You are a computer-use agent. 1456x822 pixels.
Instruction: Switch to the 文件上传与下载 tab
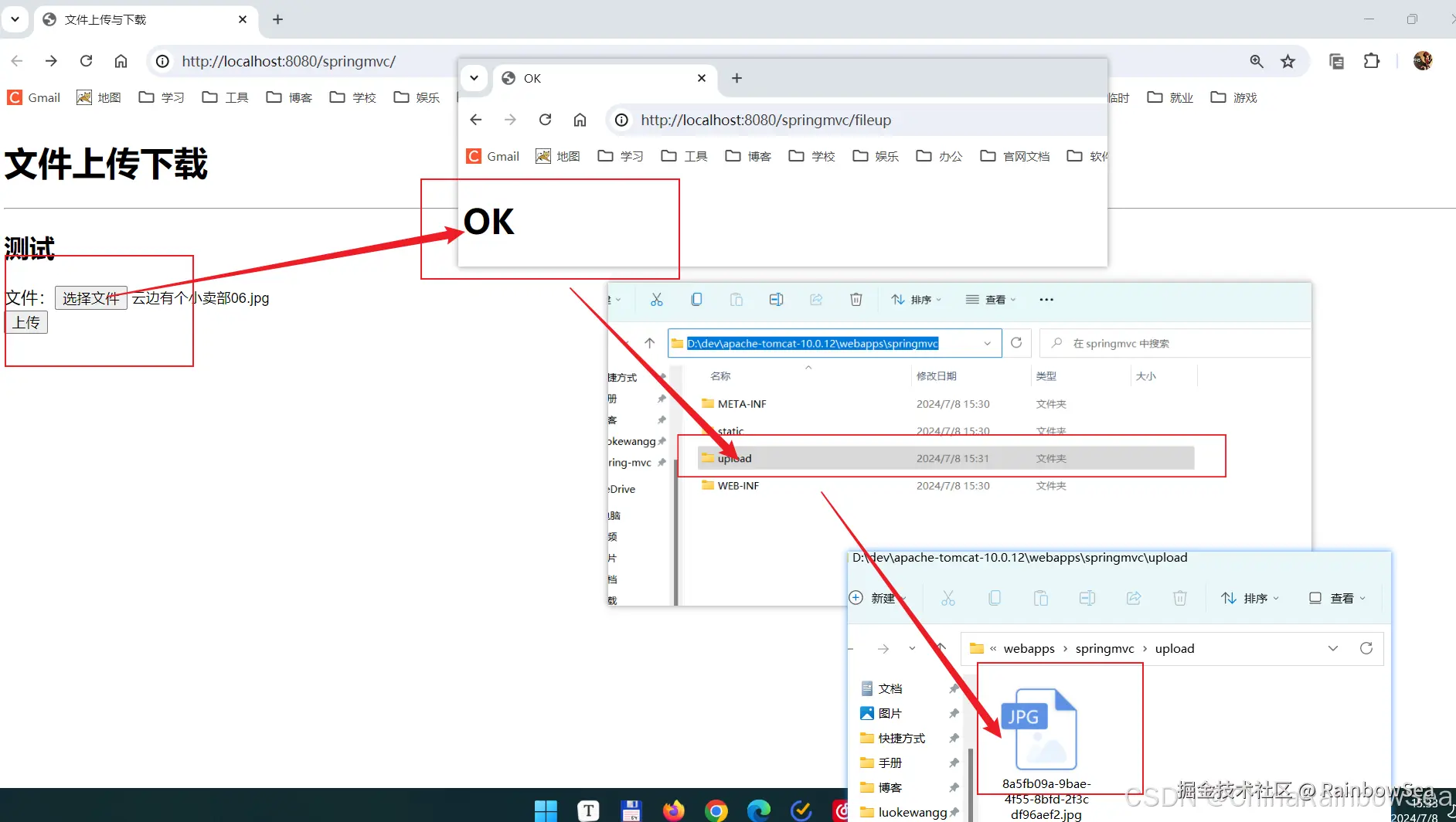point(145,19)
